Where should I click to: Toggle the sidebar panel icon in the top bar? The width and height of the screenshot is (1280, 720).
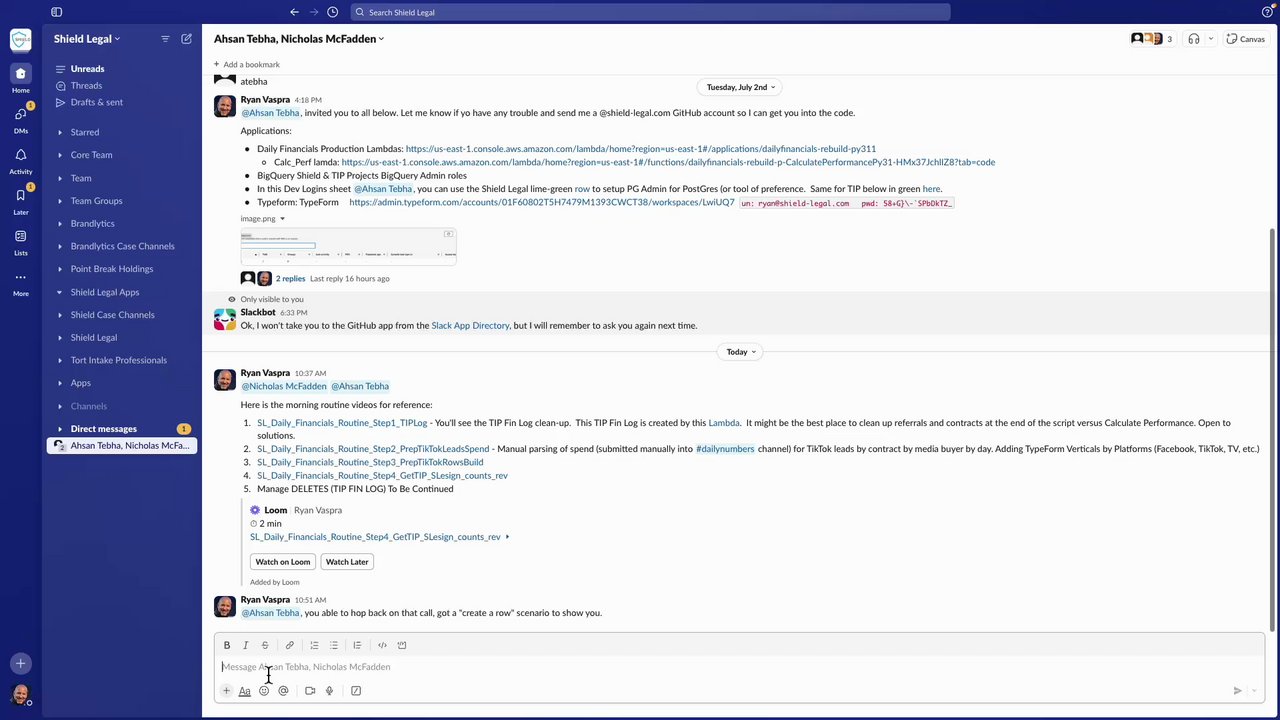pyautogui.click(x=56, y=12)
